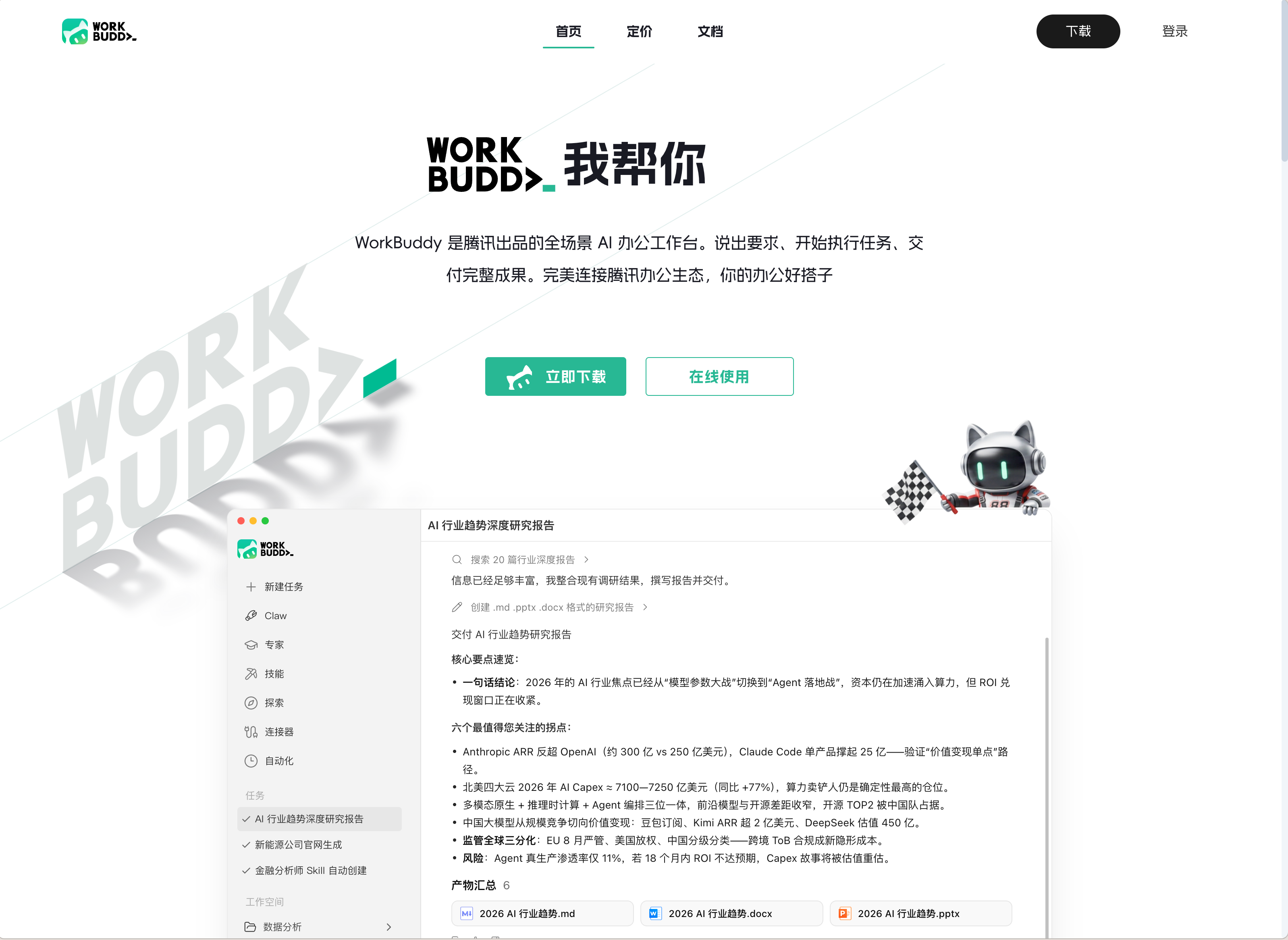Open the 首页 tab

pos(568,31)
